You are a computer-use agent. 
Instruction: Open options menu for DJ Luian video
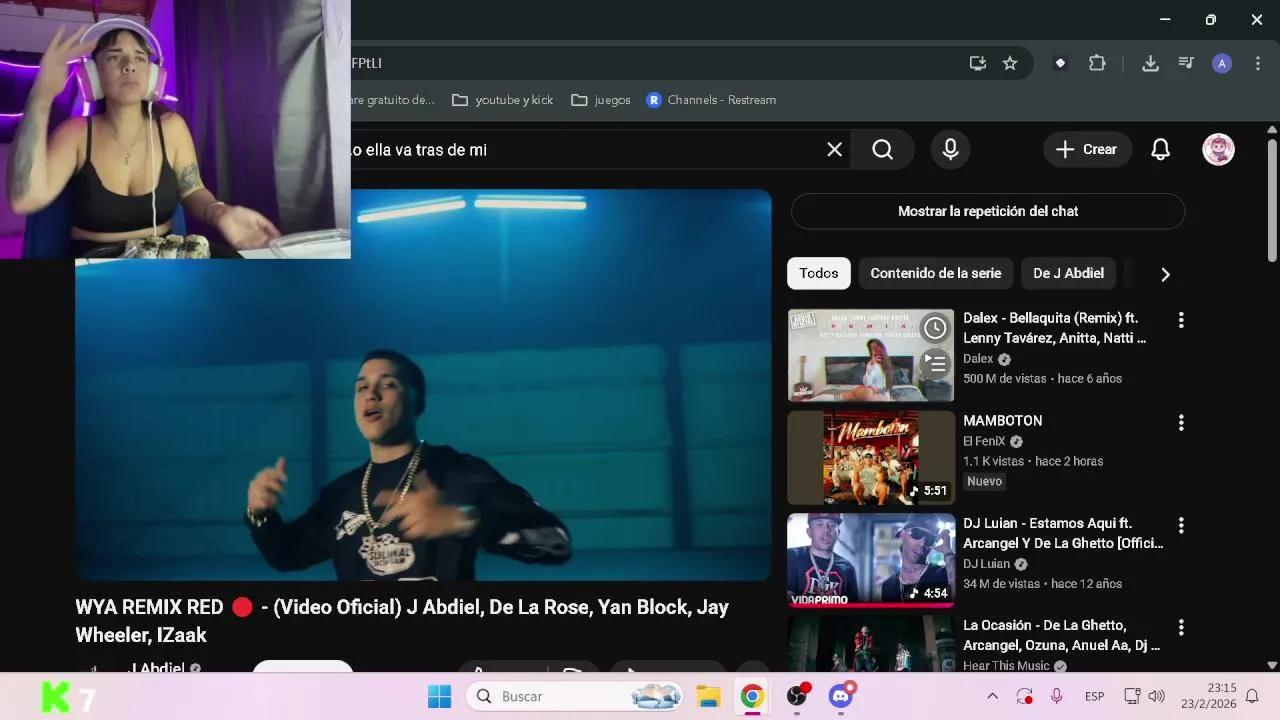pos(1181,525)
